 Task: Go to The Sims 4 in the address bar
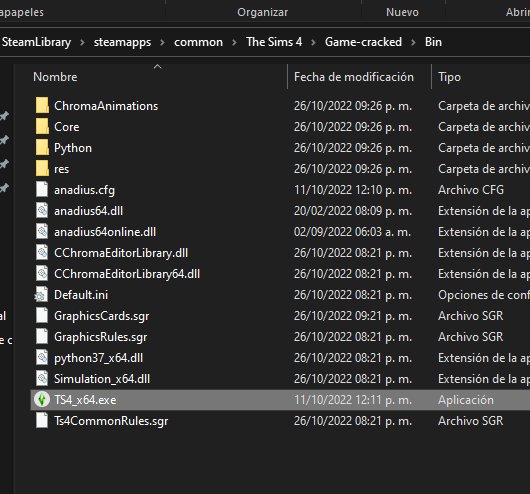tap(274, 42)
